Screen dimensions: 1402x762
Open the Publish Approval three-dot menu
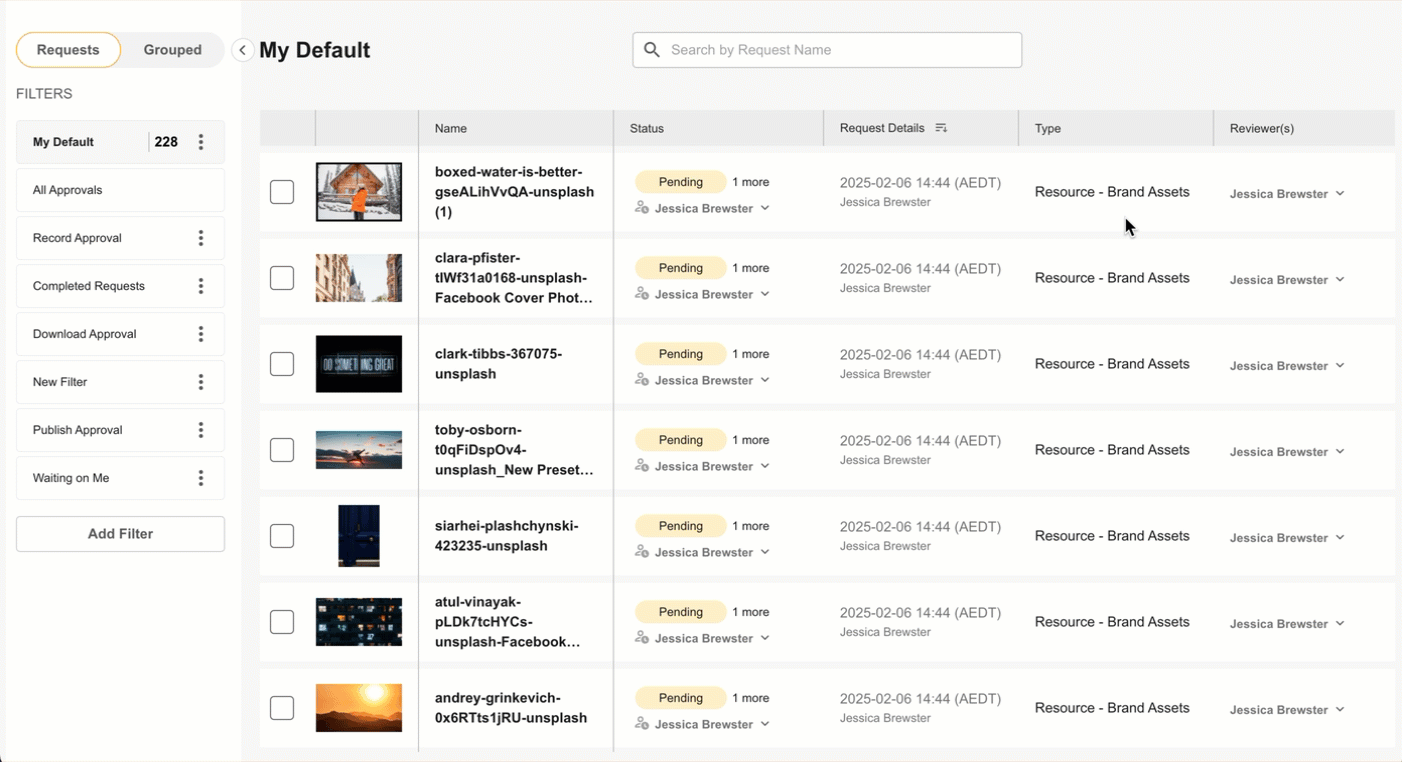(x=201, y=430)
